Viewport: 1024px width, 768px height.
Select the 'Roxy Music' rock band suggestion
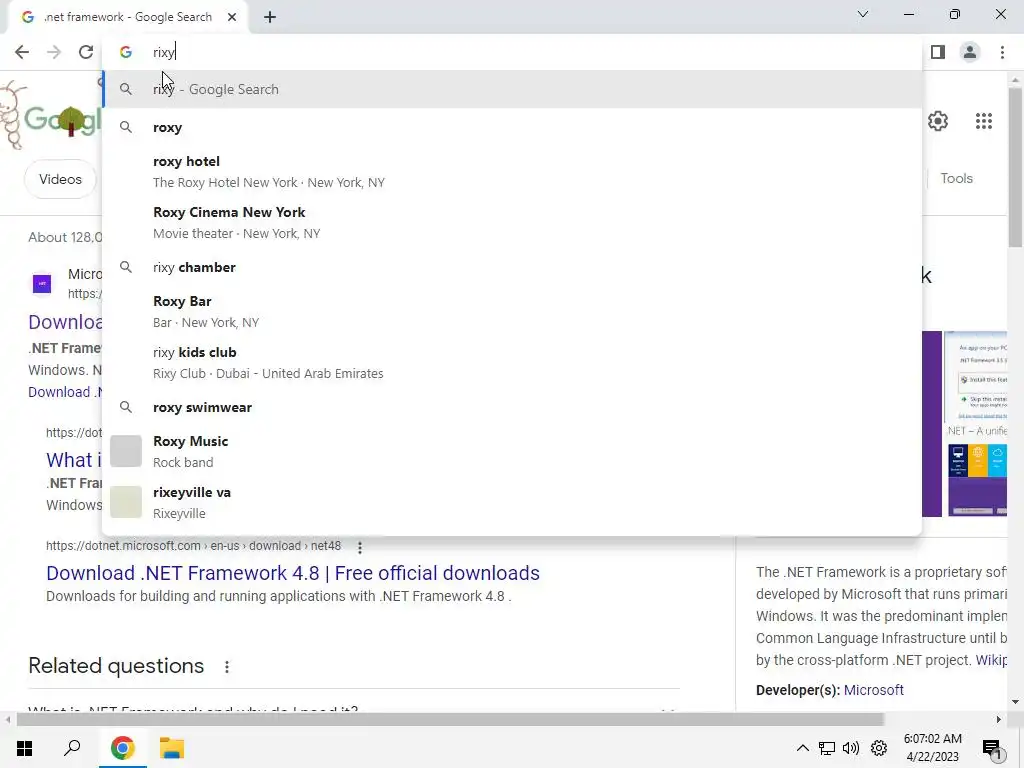tap(513, 451)
